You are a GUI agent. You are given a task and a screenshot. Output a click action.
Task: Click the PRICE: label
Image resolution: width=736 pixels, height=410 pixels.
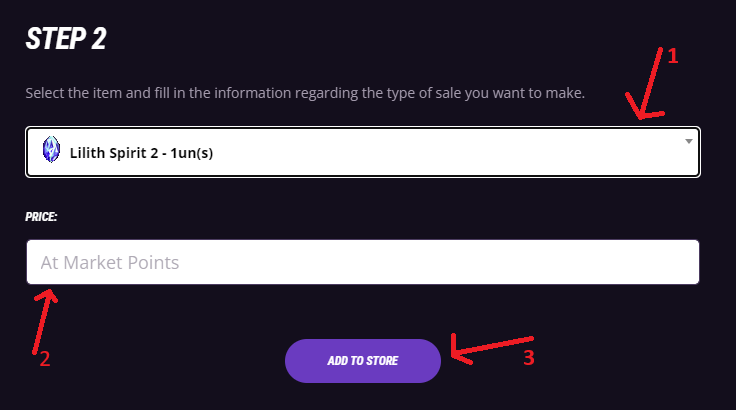pos(41,217)
